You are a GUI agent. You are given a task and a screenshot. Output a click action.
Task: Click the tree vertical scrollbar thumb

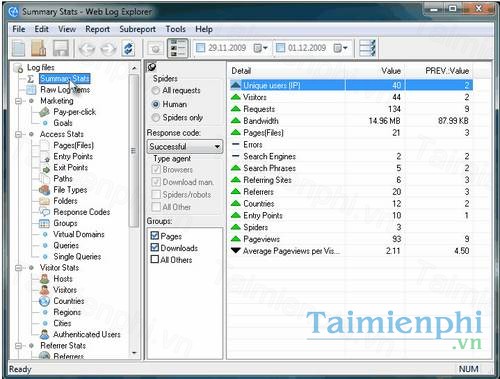point(134,151)
